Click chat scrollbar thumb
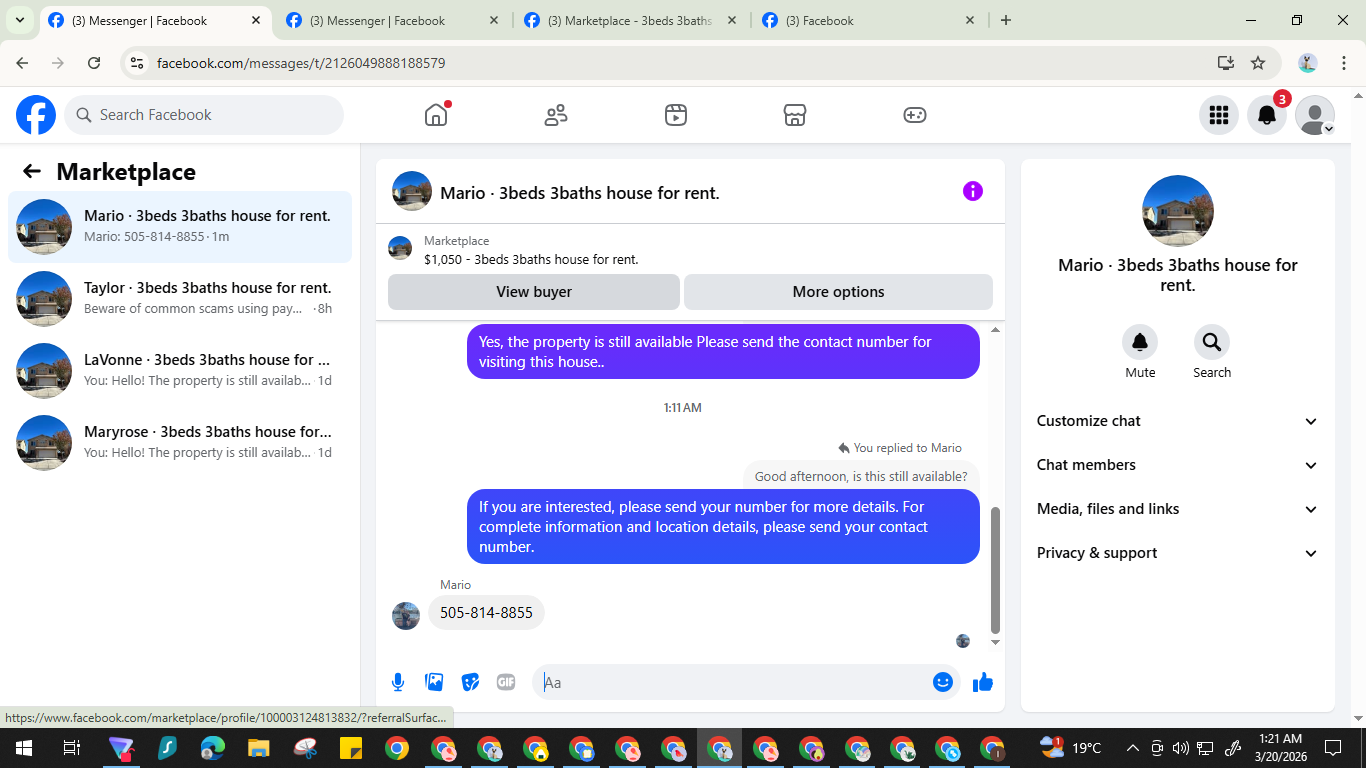 [x=995, y=570]
